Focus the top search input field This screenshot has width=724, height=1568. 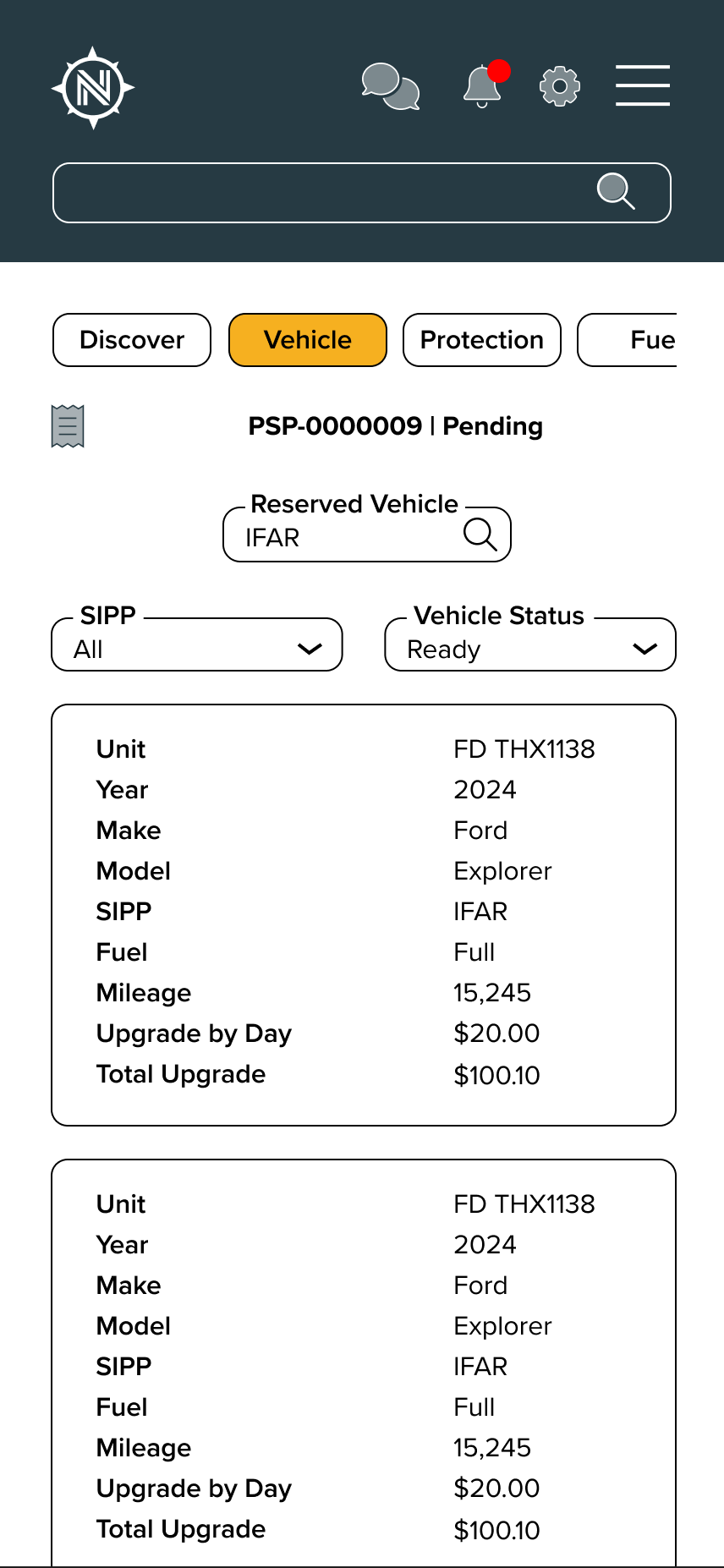click(321, 193)
